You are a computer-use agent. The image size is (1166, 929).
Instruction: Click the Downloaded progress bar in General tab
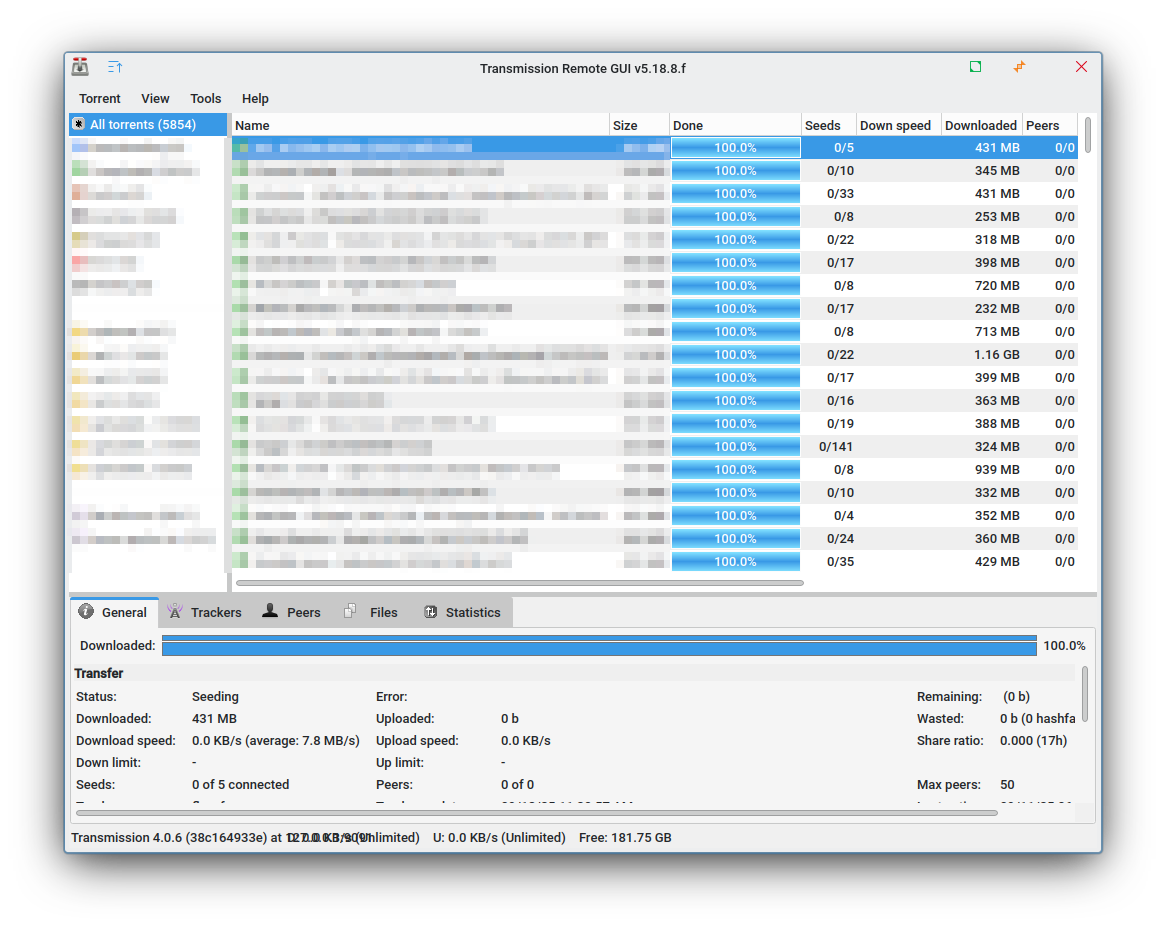pyautogui.click(x=599, y=646)
